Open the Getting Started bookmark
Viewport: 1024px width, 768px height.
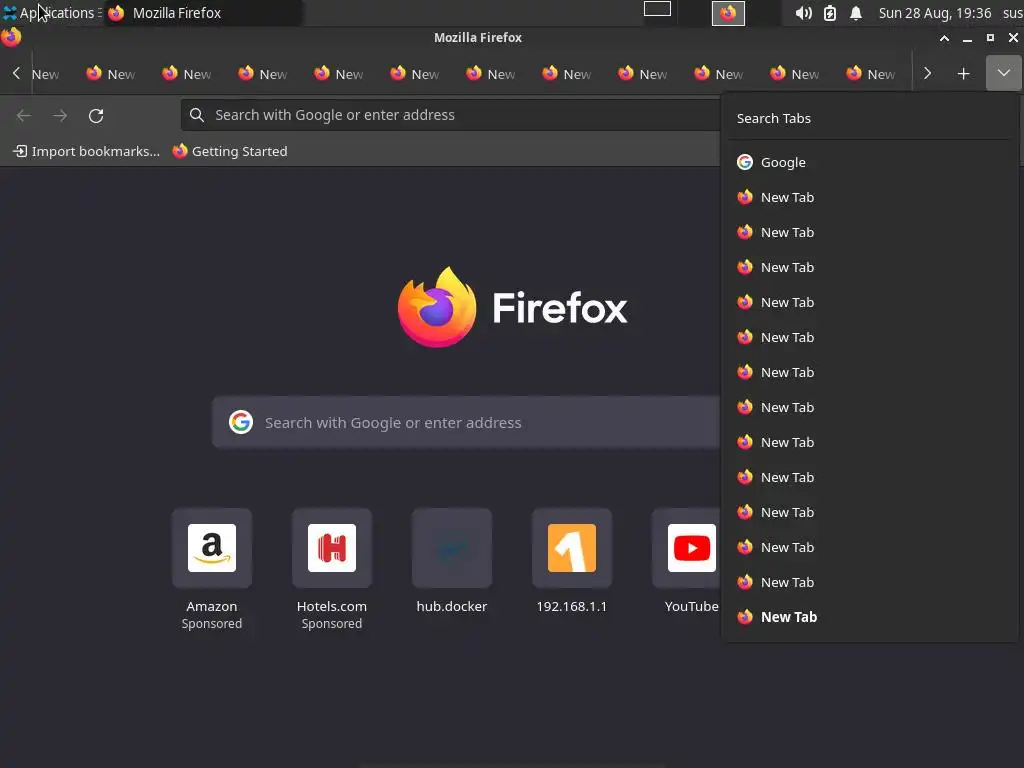[x=230, y=152]
